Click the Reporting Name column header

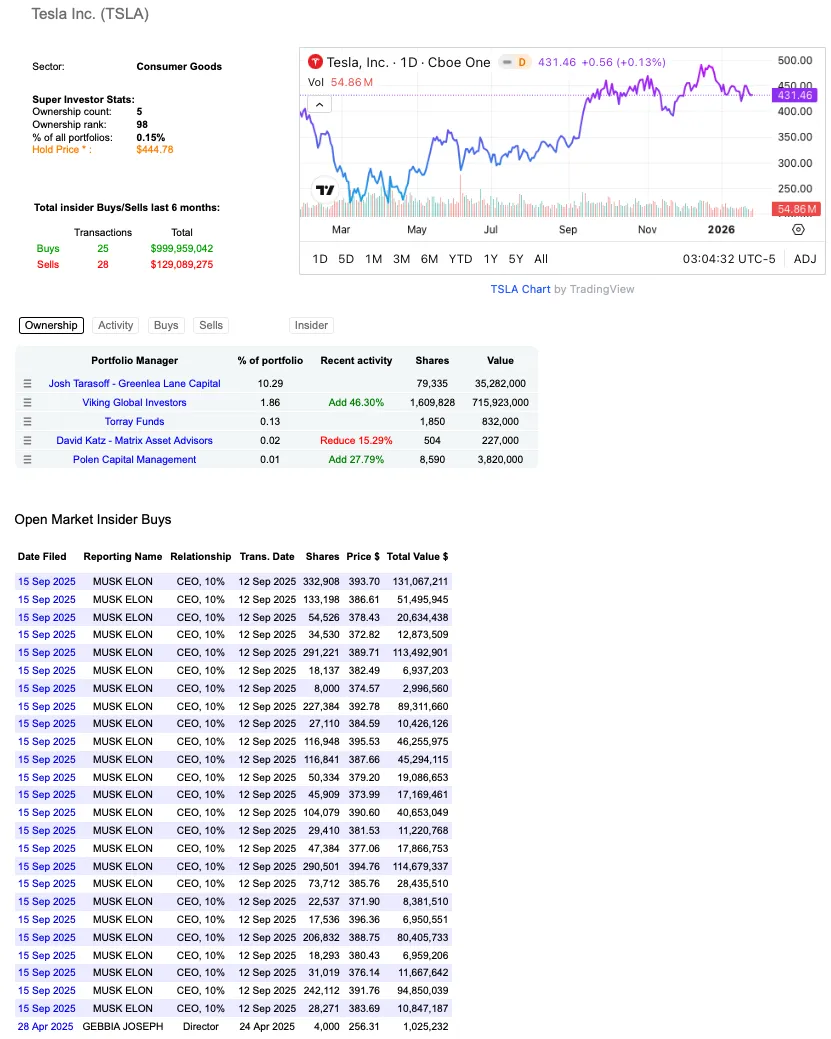123,557
